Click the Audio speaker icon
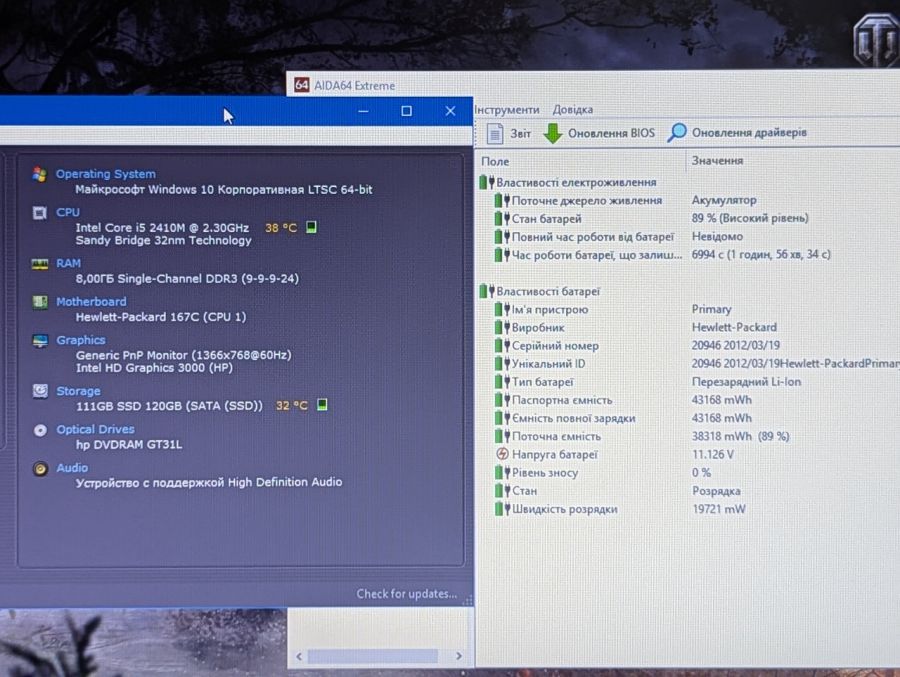900x677 pixels. coord(40,469)
